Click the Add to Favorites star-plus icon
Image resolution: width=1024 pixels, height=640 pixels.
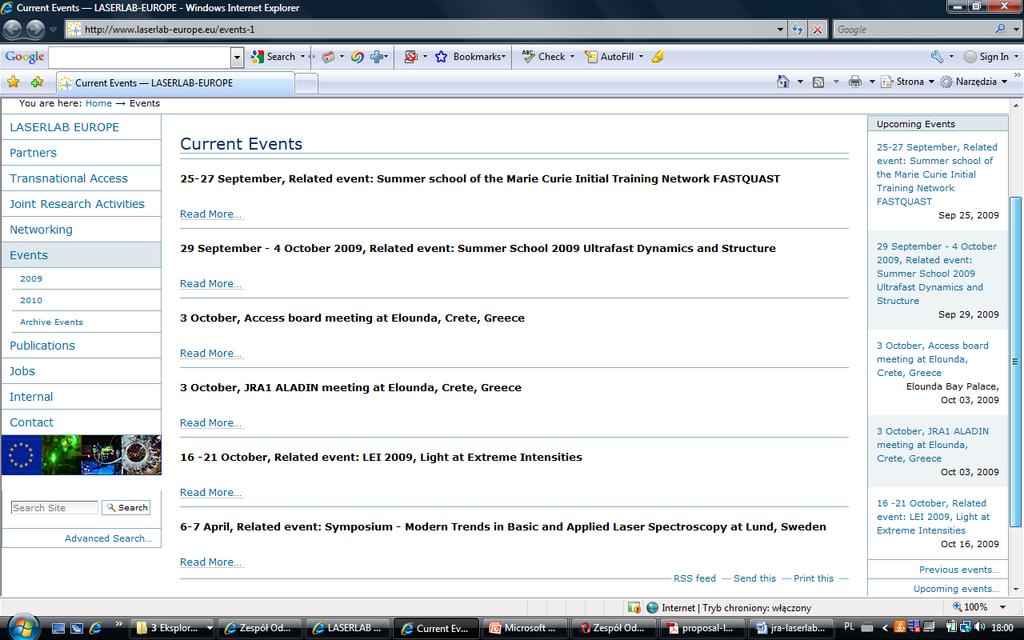click(37, 82)
